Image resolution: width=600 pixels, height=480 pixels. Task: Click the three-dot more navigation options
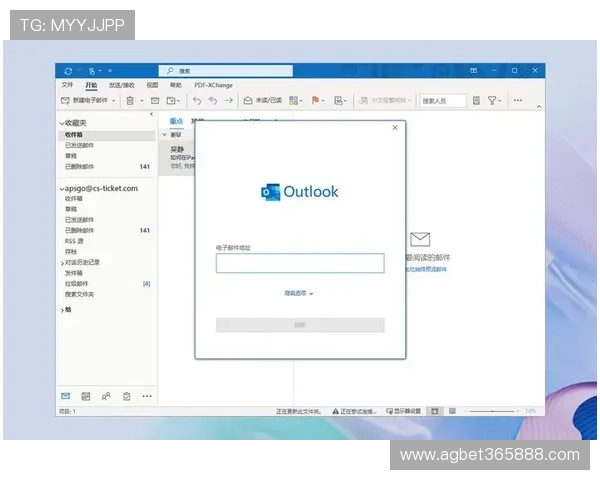click(146, 397)
